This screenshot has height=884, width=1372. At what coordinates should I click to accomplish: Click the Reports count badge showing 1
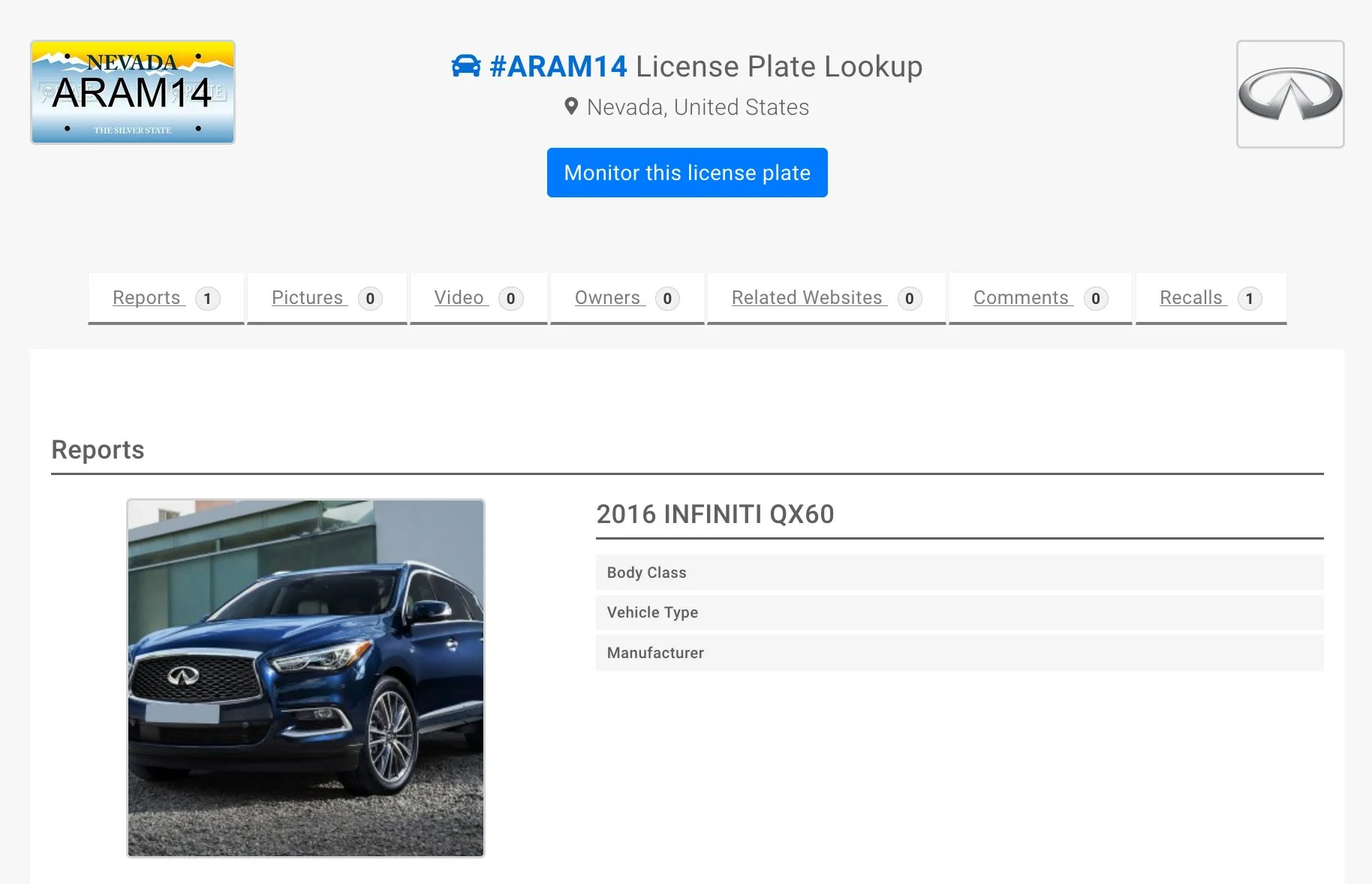click(208, 299)
